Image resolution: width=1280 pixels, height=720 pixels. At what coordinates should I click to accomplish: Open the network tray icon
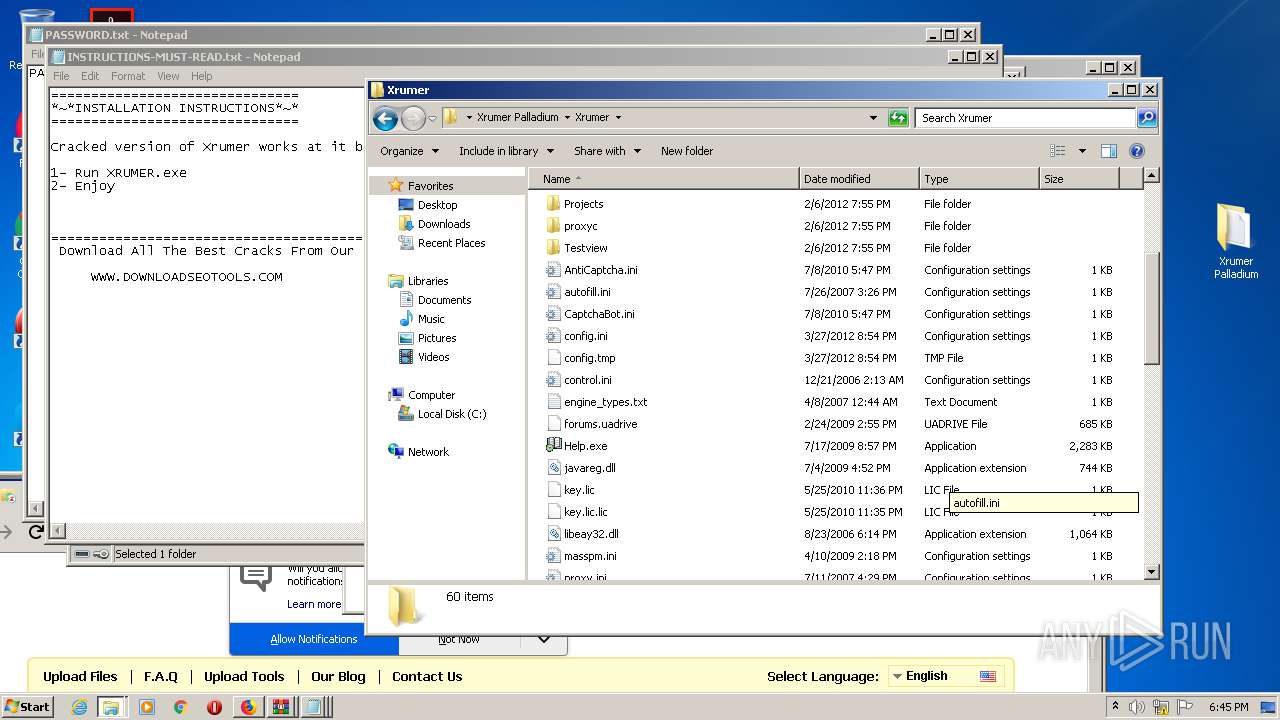tap(1161, 707)
